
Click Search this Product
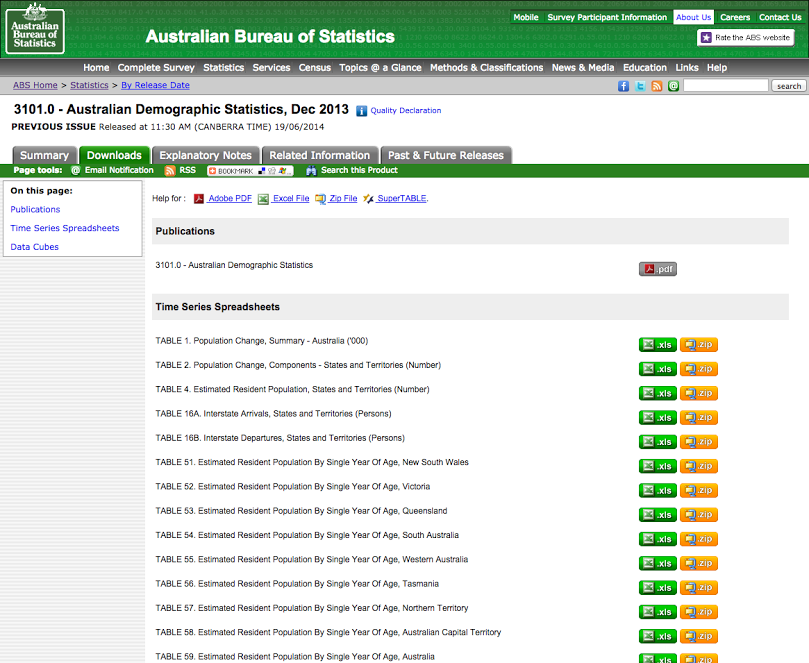pos(352,170)
